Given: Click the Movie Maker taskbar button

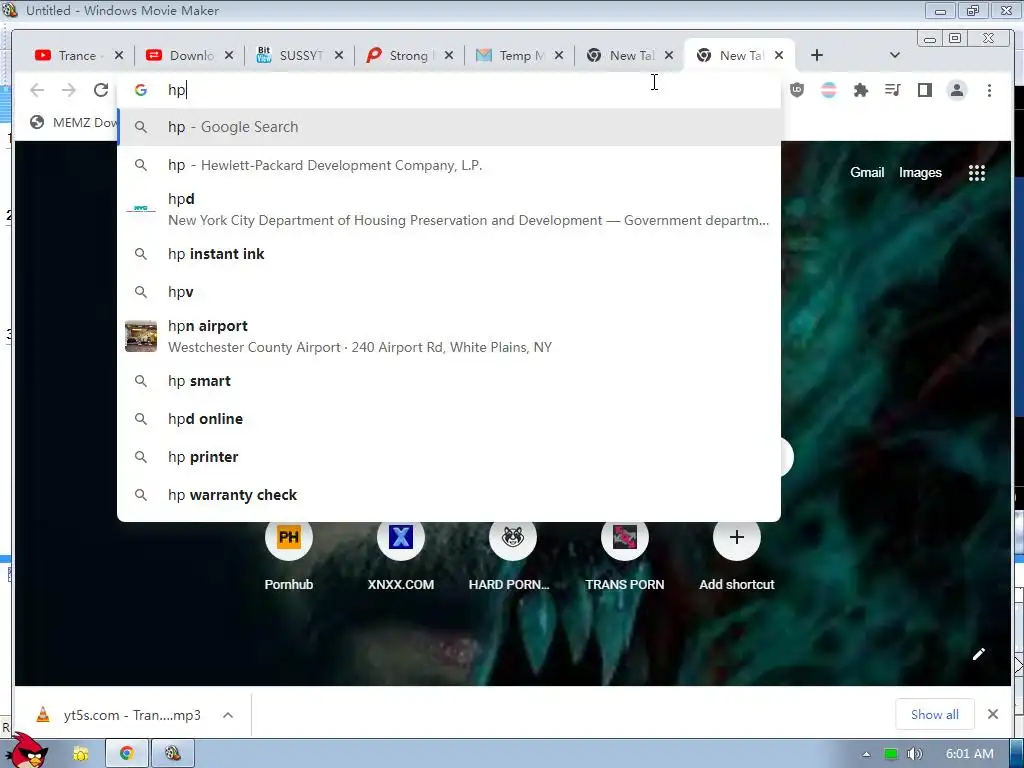Looking at the screenshot, I should [x=173, y=754].
